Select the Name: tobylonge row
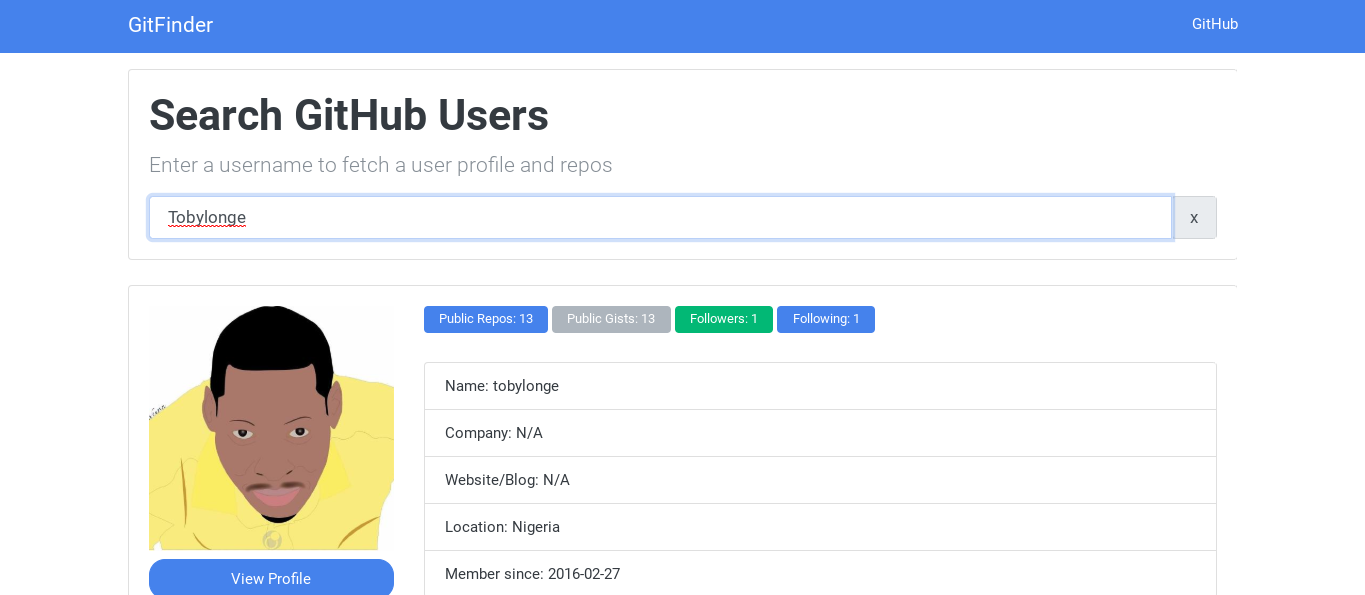1365x595 pixels. coord(820,386)
